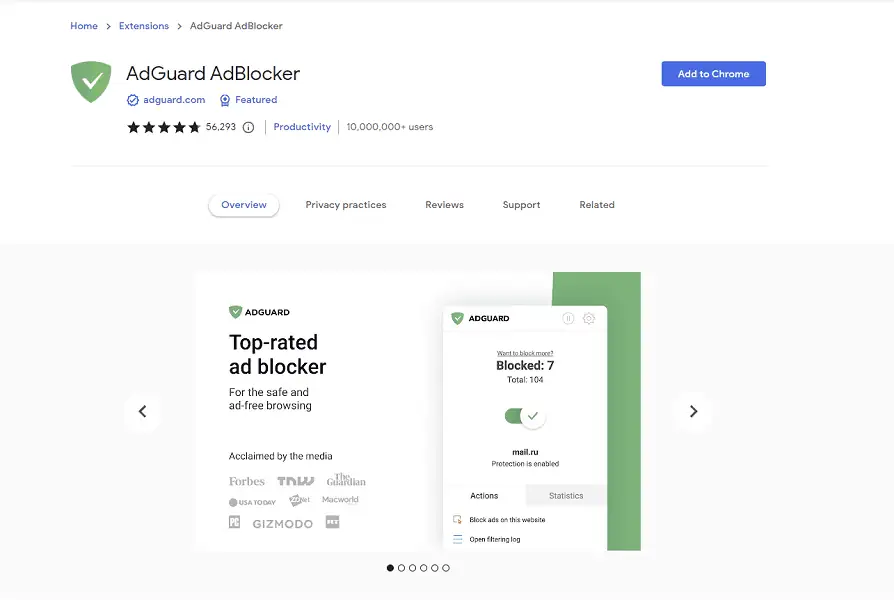894x600 pixels.
Task: Click the Block ads on this website icon
Action: [457, 520]
